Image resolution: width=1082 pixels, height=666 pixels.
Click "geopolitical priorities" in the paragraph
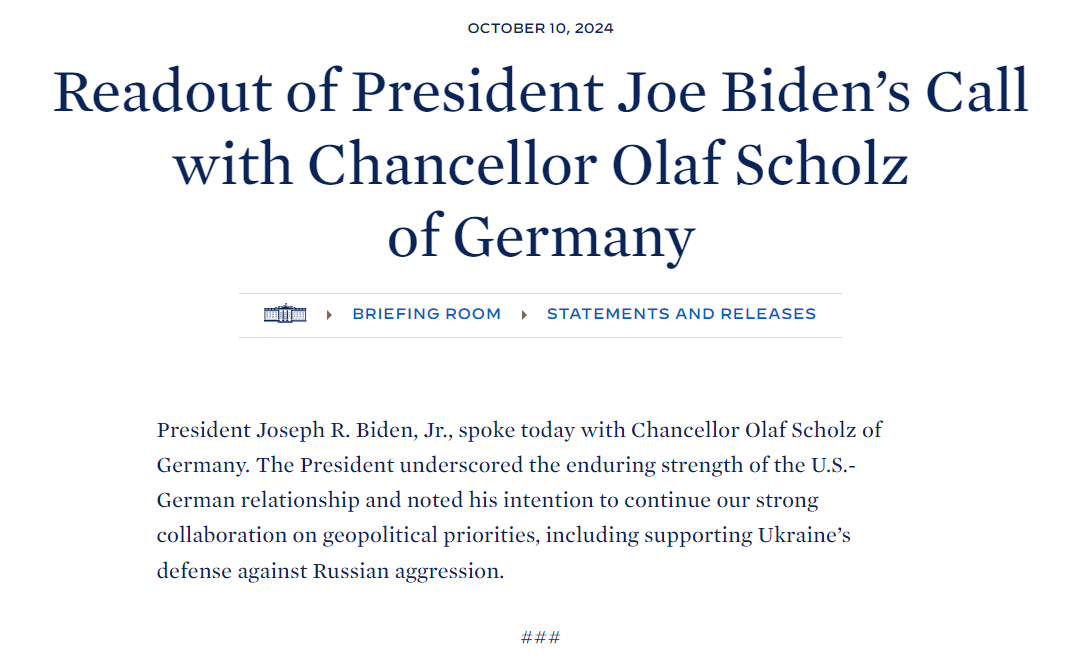(431, 535)
